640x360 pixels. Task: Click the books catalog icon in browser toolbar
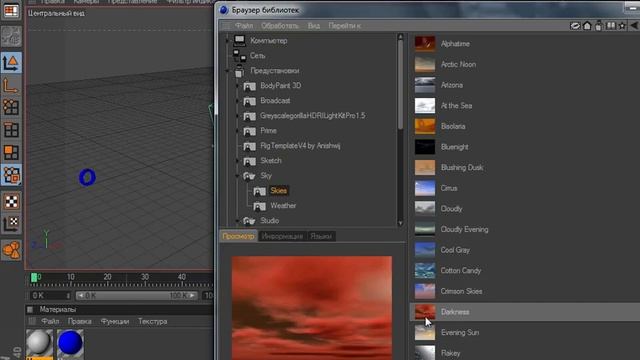[611, 26]
